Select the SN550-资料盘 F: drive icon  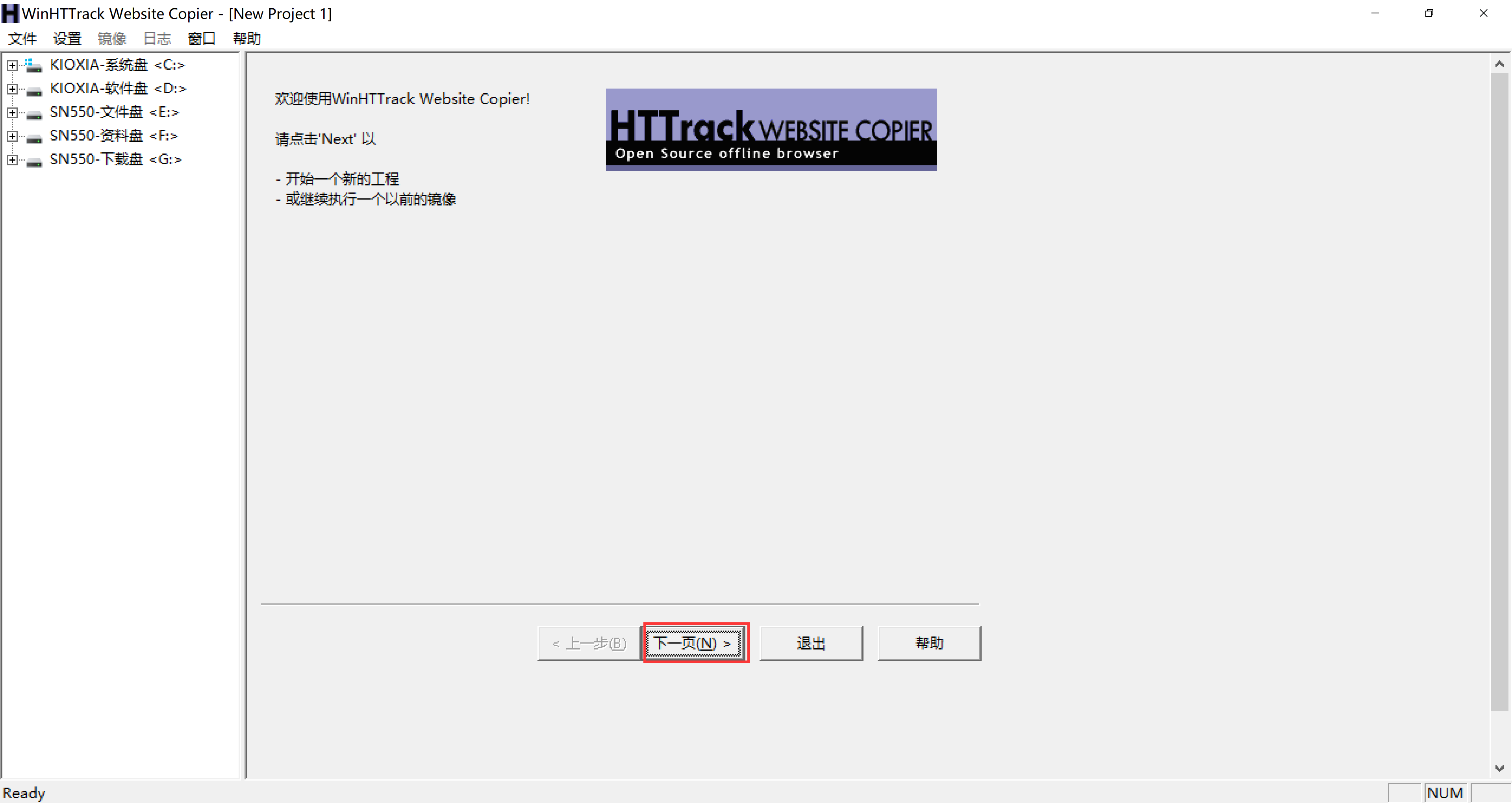34,135
